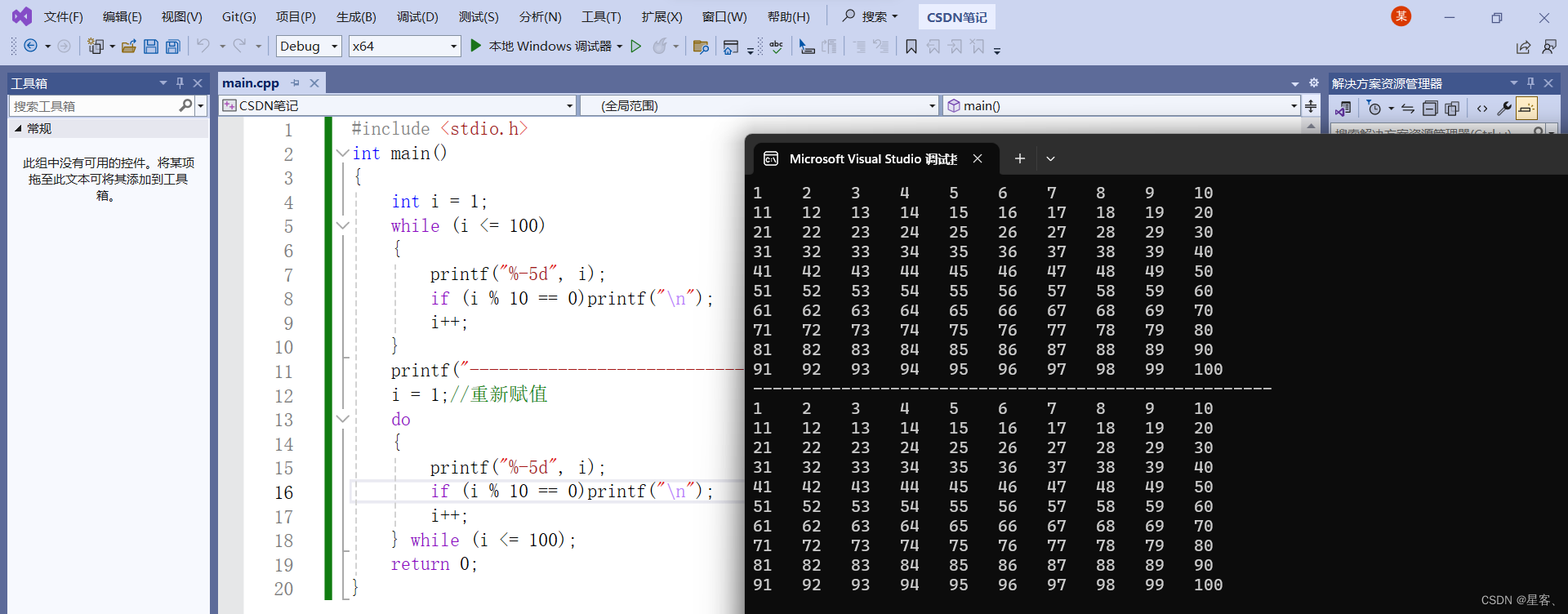Screen dimensions: 1568x614
Task: Click the editor settings gear icon
Action: 1313,83
